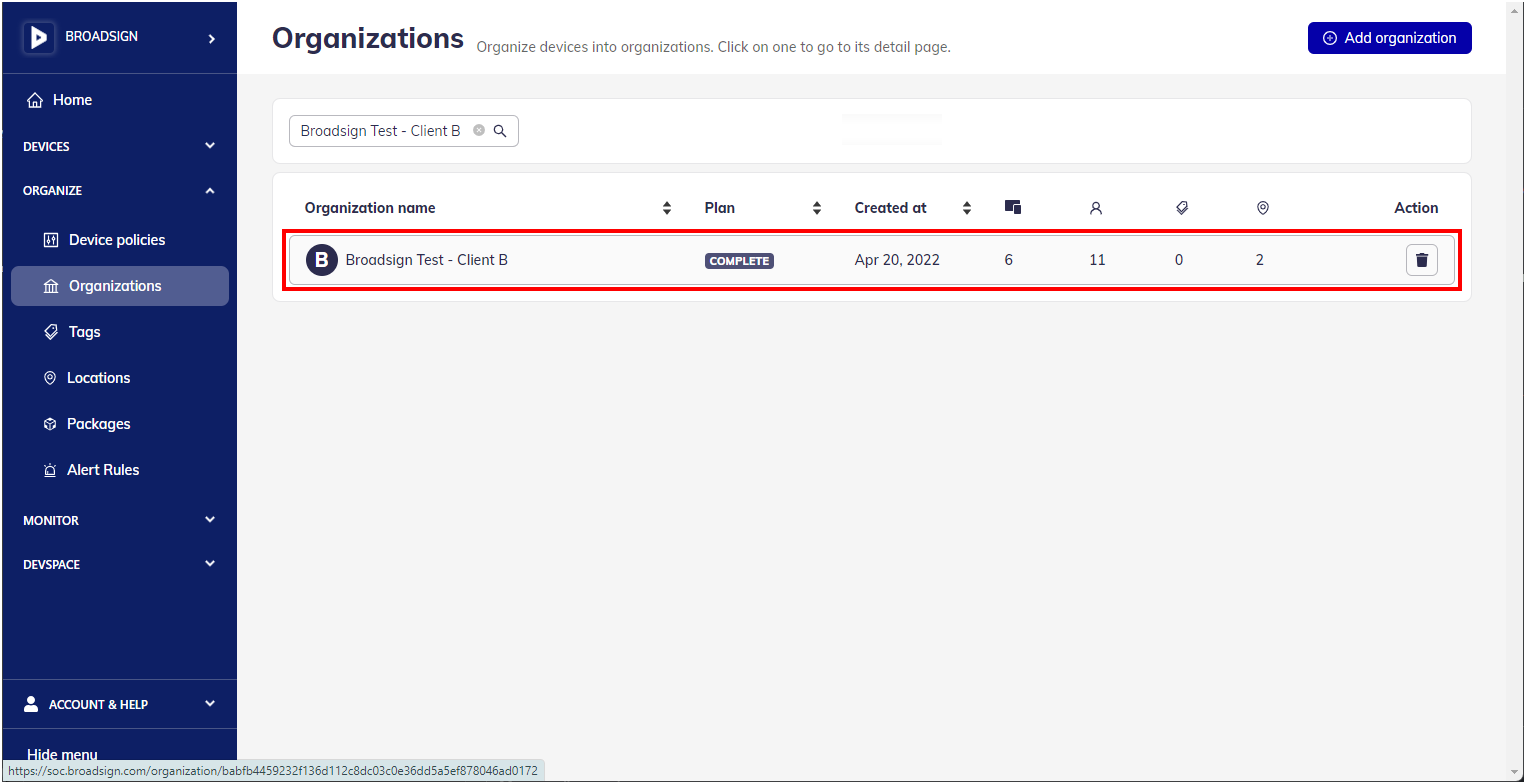Delete Broadsign Test - Client B with trash icon
This screenshot has height=784, width=1526.
[1422, 260]
